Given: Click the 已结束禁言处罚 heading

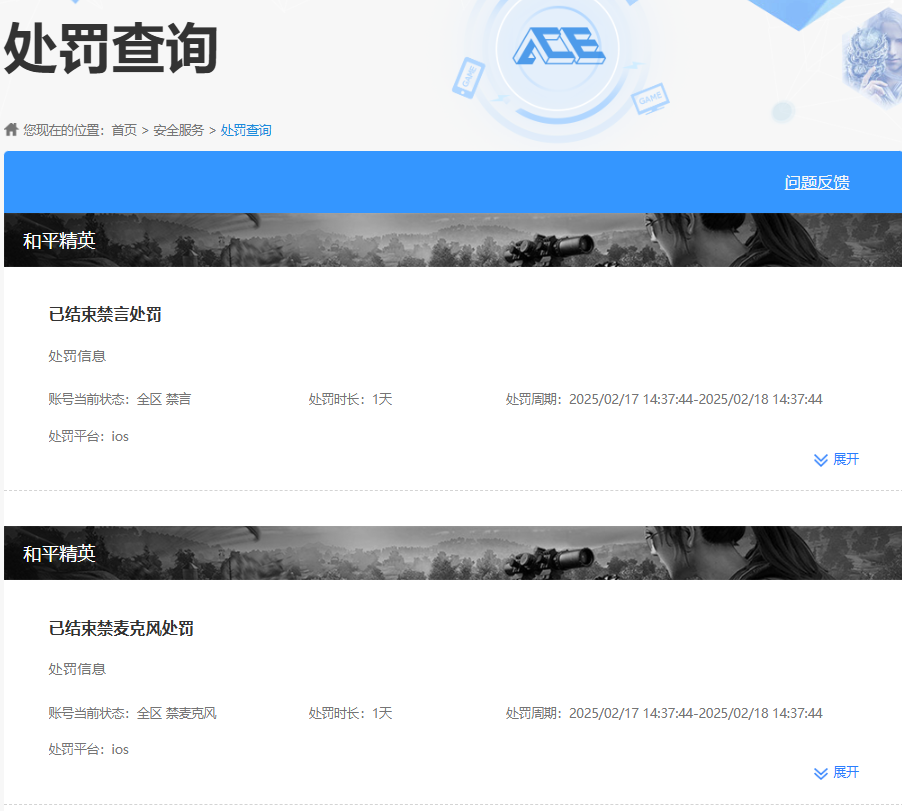Looking at the screenshot, I should tap(105, 315).
